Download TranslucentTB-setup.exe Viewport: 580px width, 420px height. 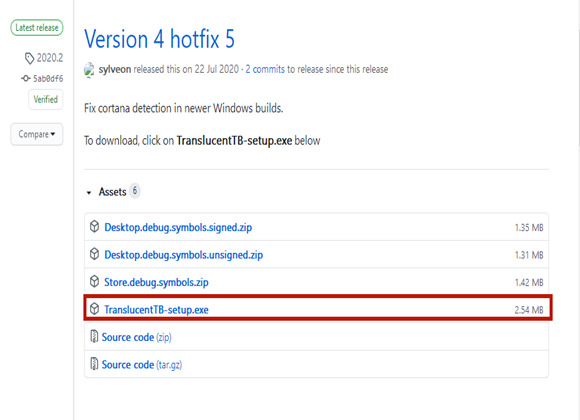pyautogui.click(x=156, y=309)
